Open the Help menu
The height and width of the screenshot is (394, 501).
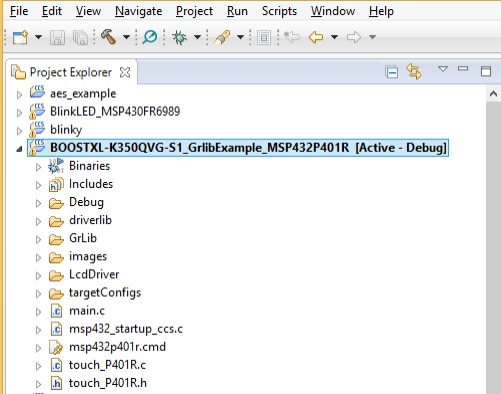(x=381, y=11)
